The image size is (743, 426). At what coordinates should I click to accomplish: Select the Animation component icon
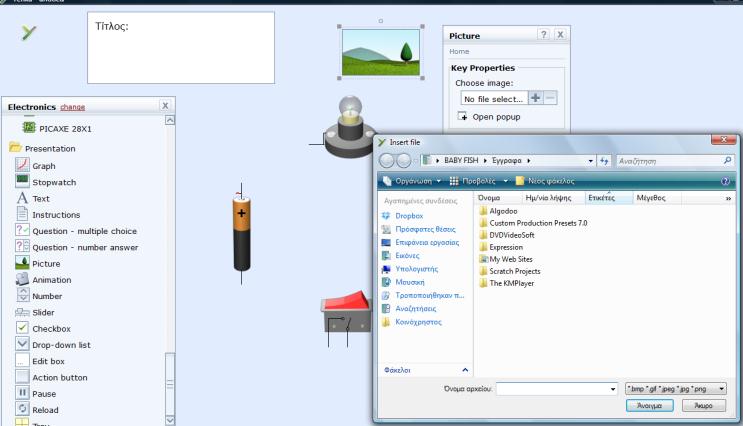[x=22, y=279]
